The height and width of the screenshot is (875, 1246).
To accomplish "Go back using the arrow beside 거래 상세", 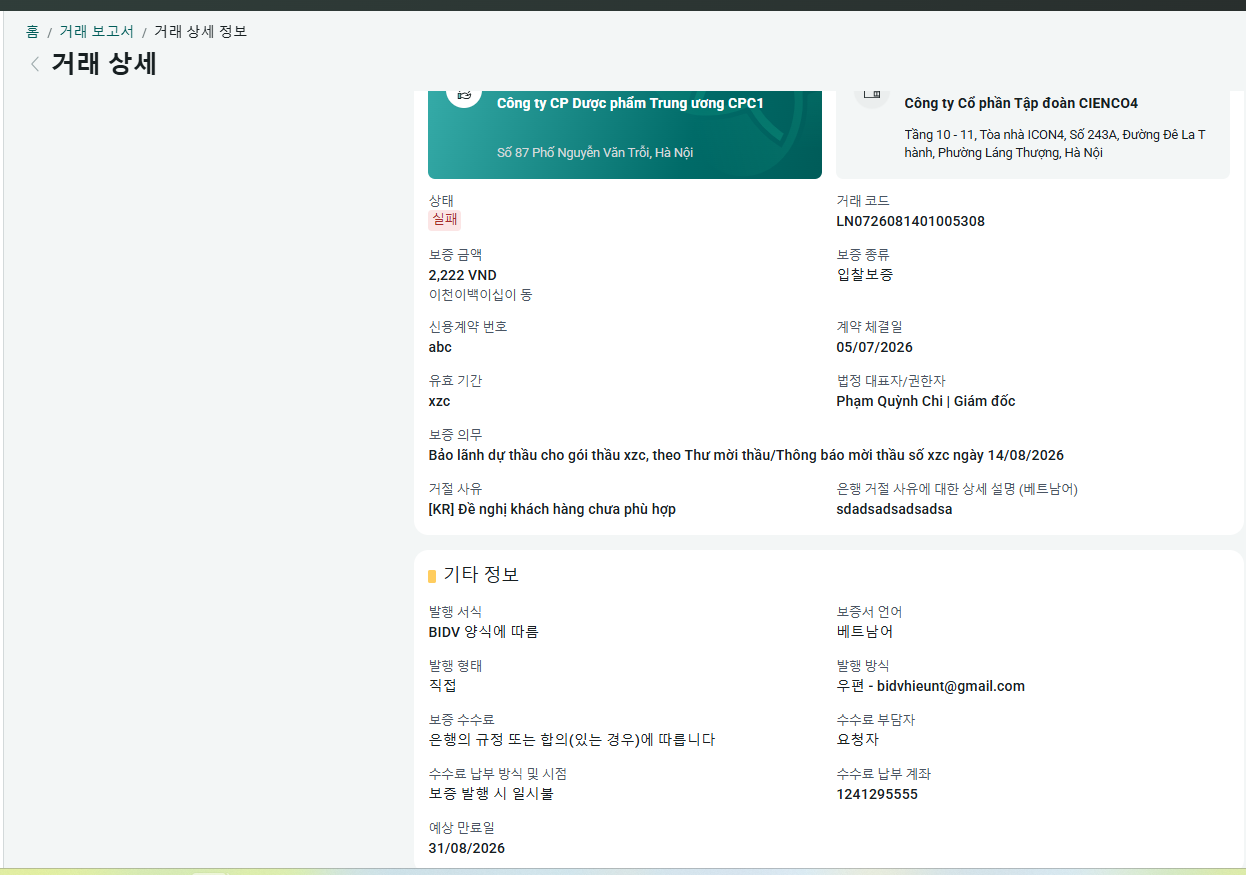I will tap(35, 64).
